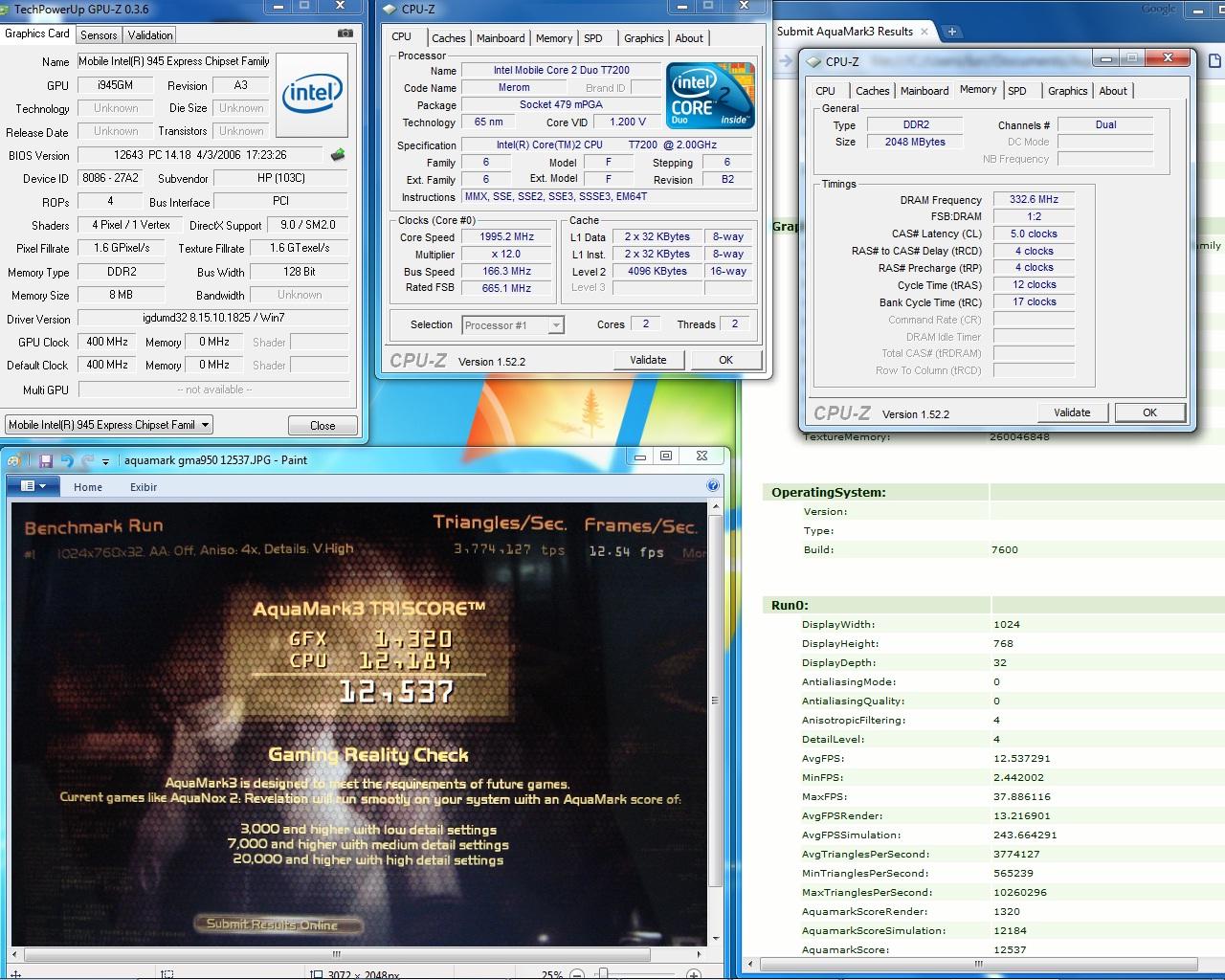This screenshot has width=1225, height=980.
Task: Click Validate in the CPU-Z CPU window
Action: pyautogui.click(x=648, y=360)
